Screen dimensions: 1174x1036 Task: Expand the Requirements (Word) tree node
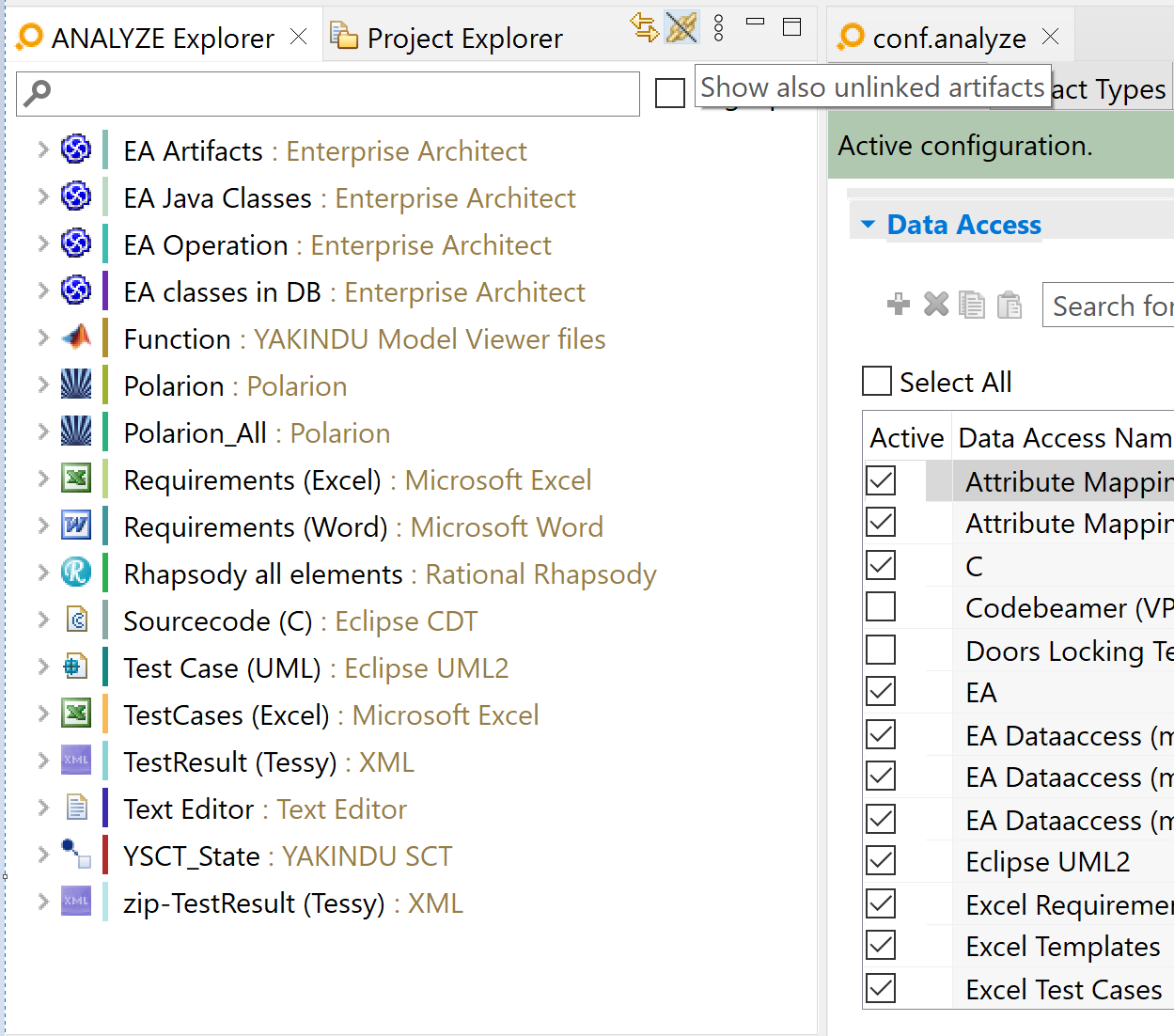click(42, 526)
